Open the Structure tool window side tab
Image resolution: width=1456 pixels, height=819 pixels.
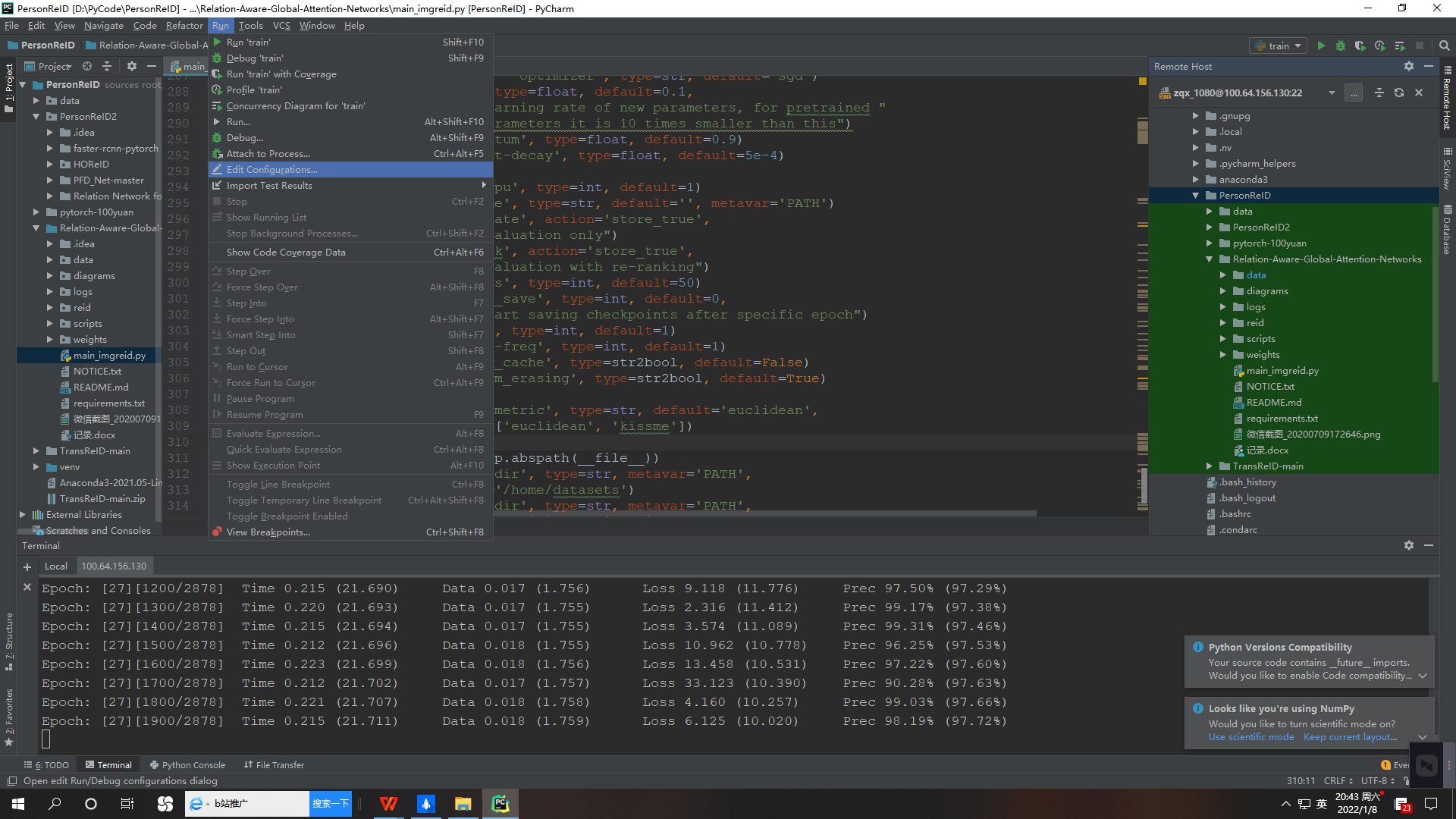coord(8,642)
